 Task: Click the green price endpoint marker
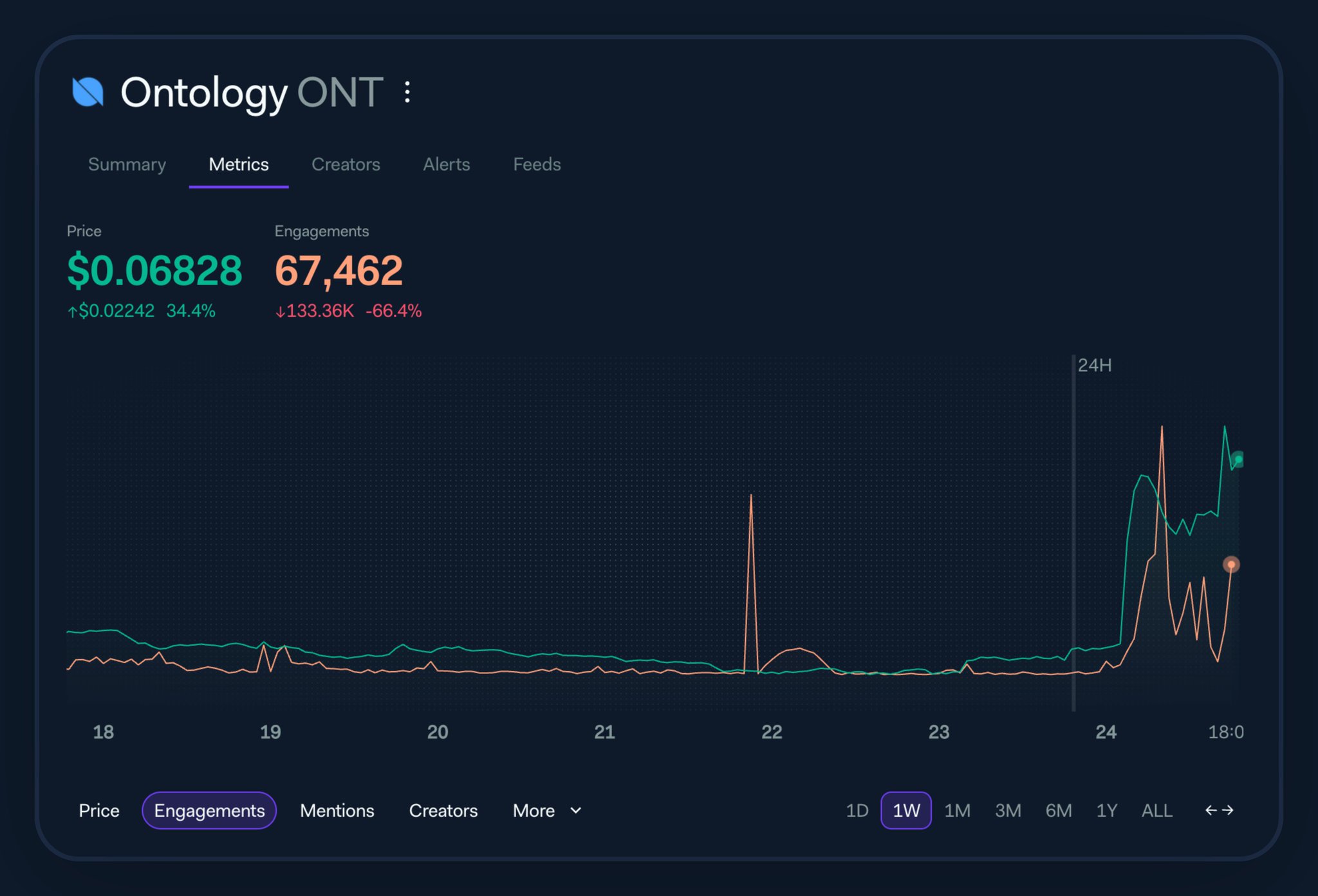point(1238,459)
